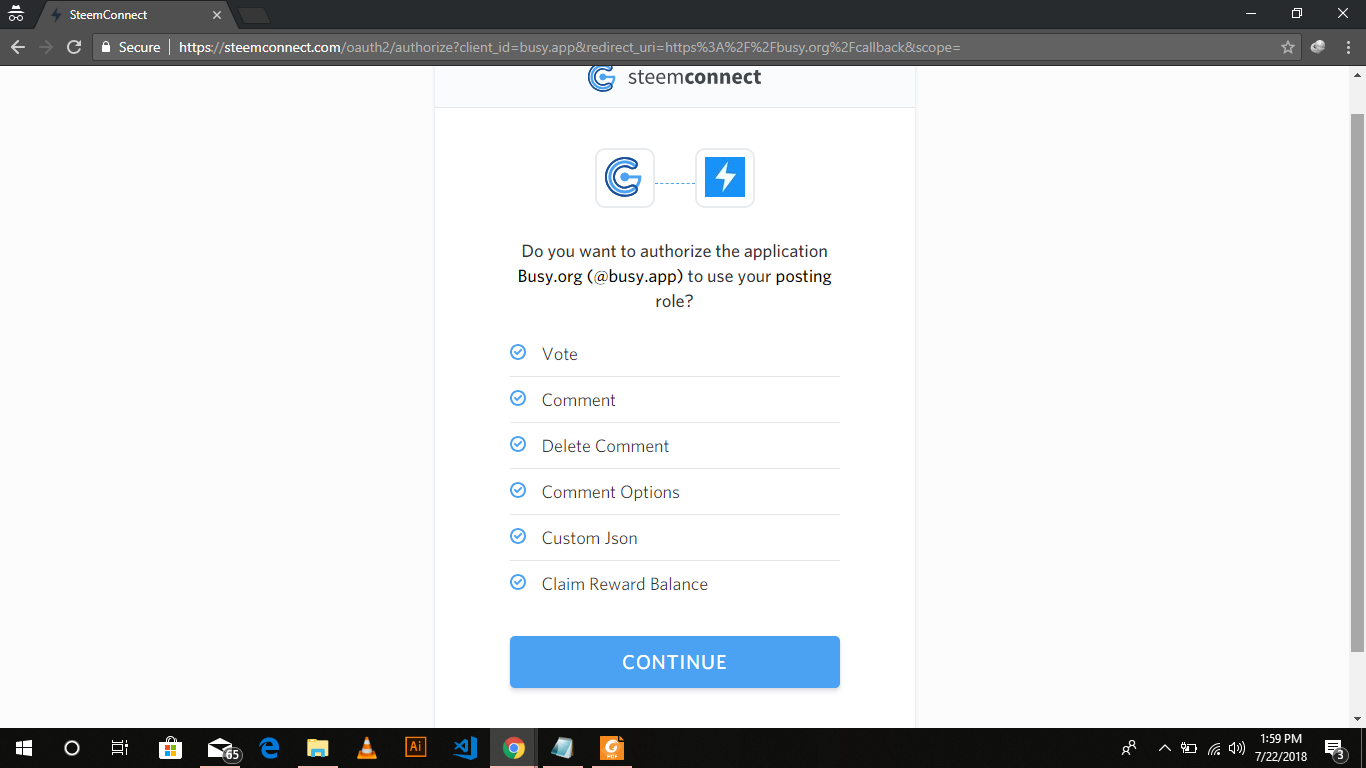Open the Action Center notifications icon
The height and width of the screenshot is (768, 1366).
pyautogui.click(x=1335, y=748)
